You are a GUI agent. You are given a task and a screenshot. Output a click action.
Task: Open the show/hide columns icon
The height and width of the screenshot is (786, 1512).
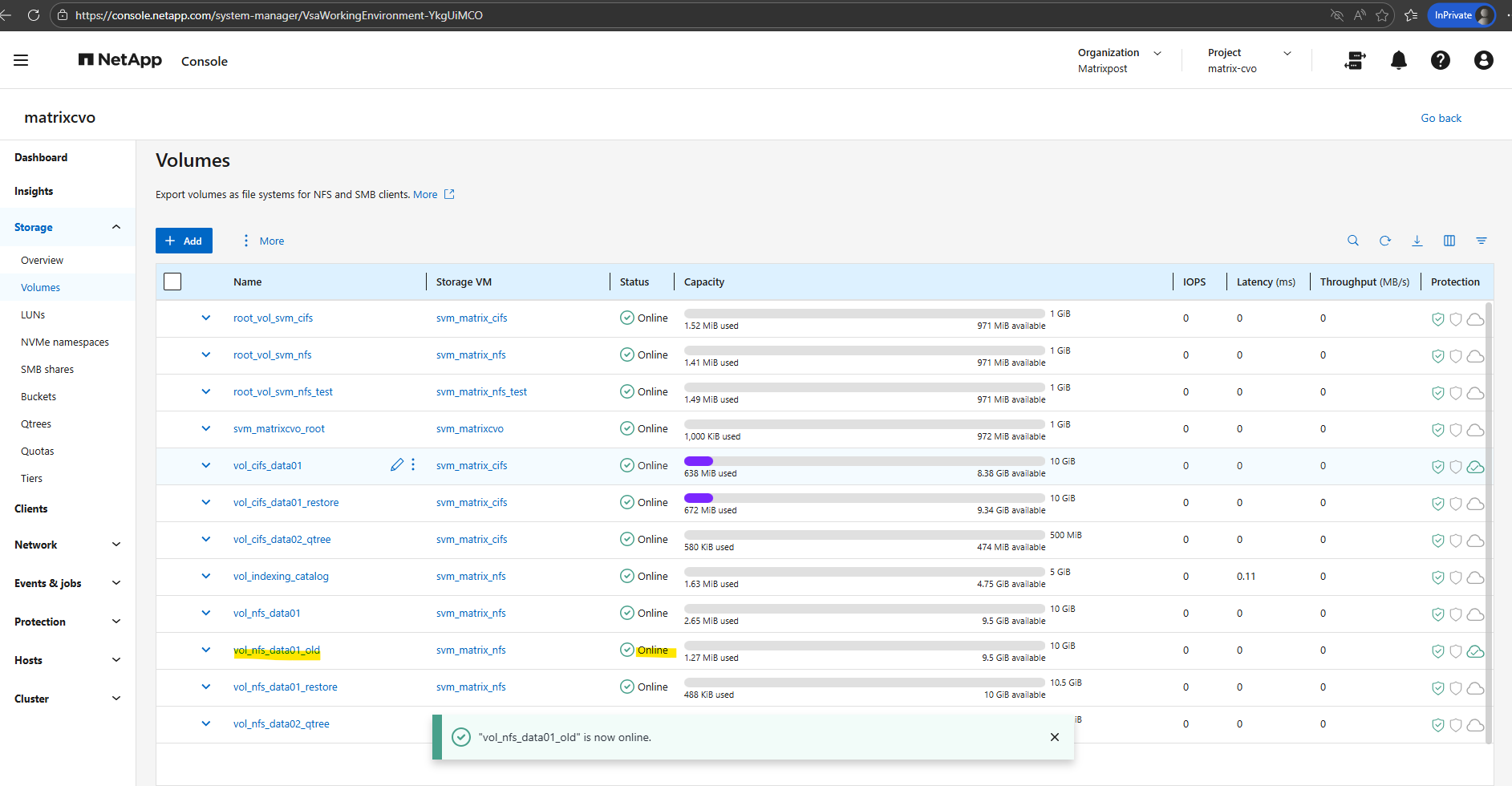[1449, 241]
